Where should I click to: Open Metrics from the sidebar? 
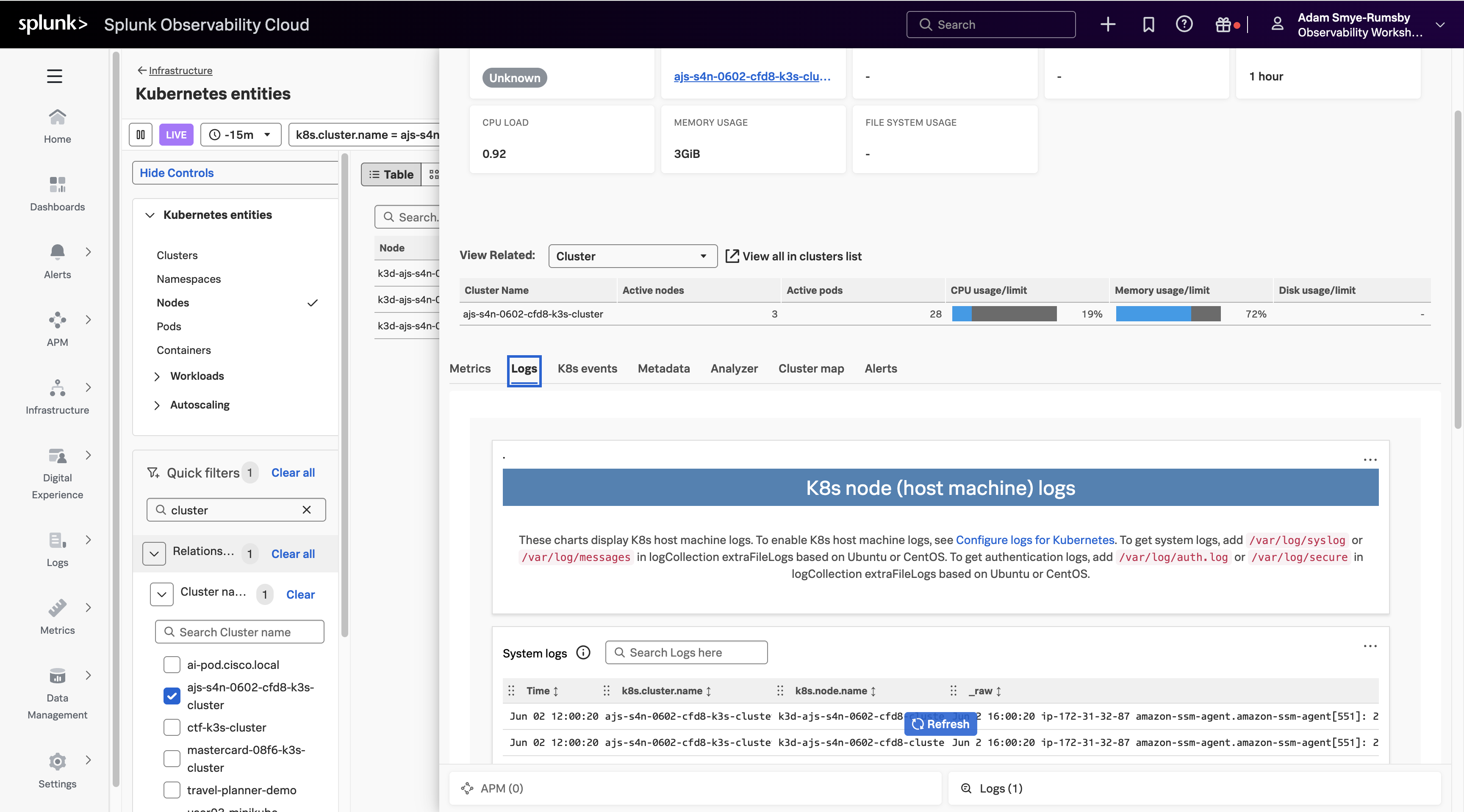pyautogui.click(x=58, y=617)
